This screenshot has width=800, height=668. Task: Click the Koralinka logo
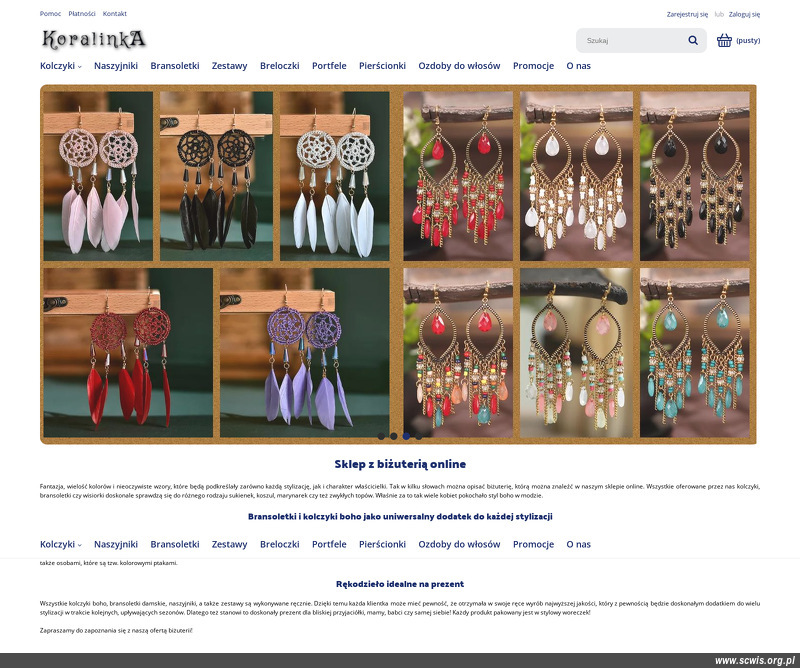tap(94, 40)
